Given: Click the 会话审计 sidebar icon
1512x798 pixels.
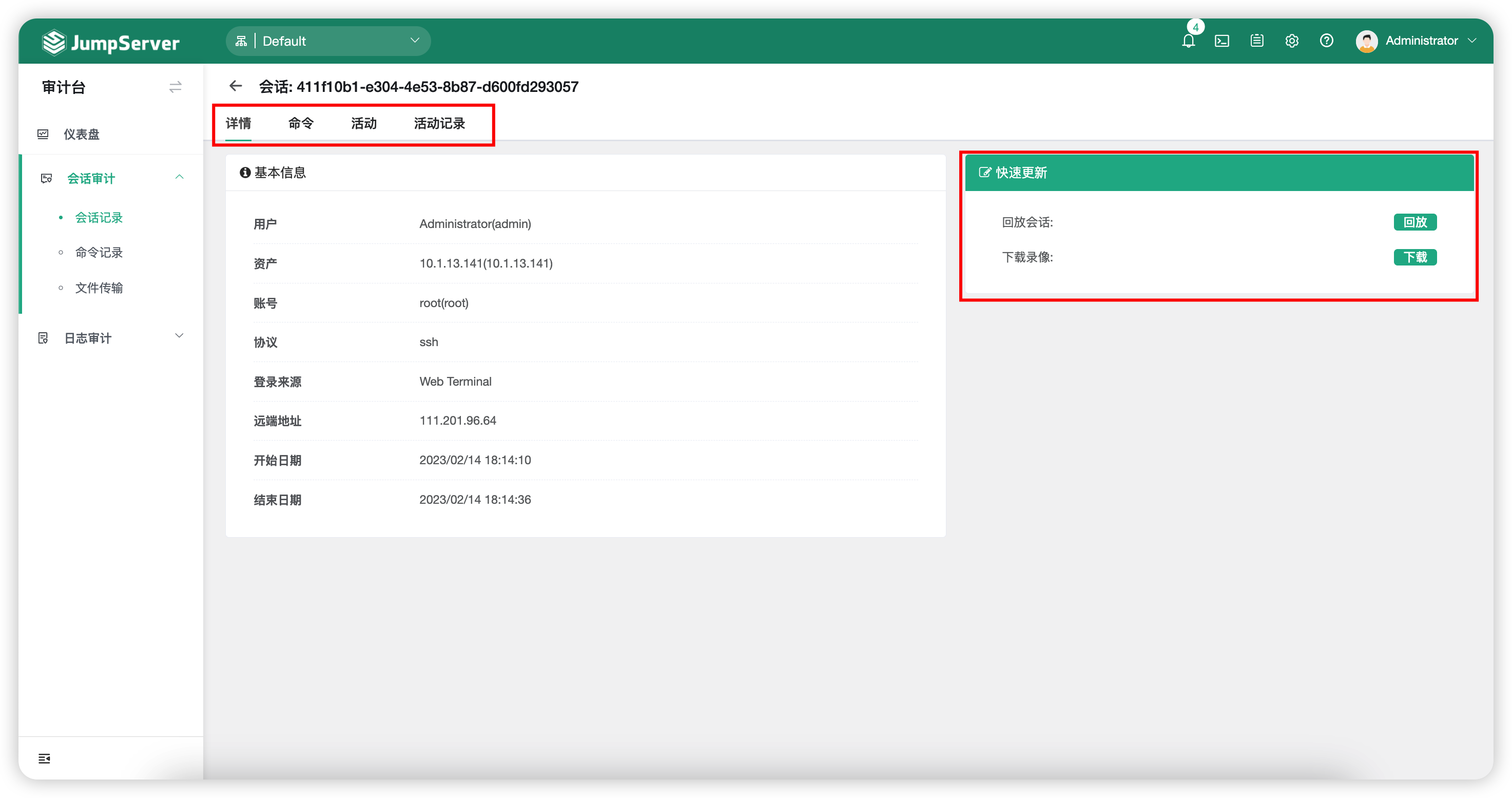Looking at the screenshot, I should (x=46, y=178).
